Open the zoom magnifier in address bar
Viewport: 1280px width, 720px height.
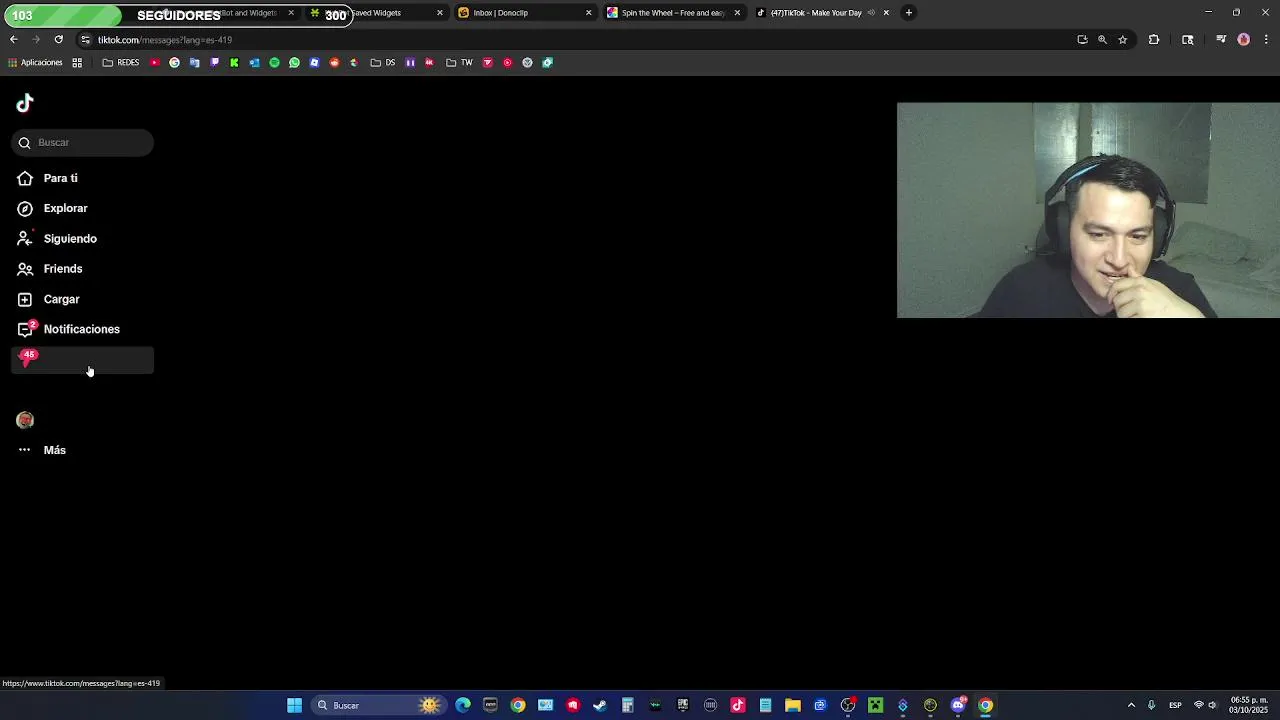pyautogui.click(x=1102, y=40)
